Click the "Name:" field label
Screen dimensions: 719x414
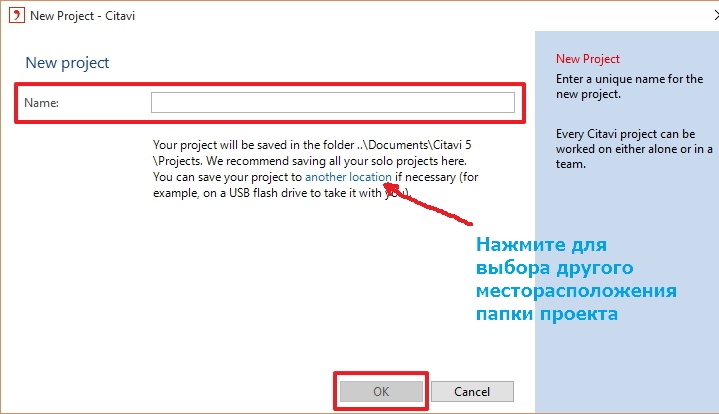pos(41,103)
